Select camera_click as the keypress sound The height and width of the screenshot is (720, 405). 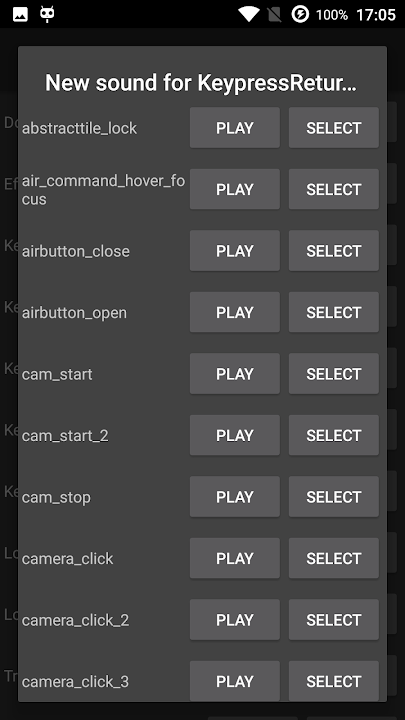click(x=334, y=558)
